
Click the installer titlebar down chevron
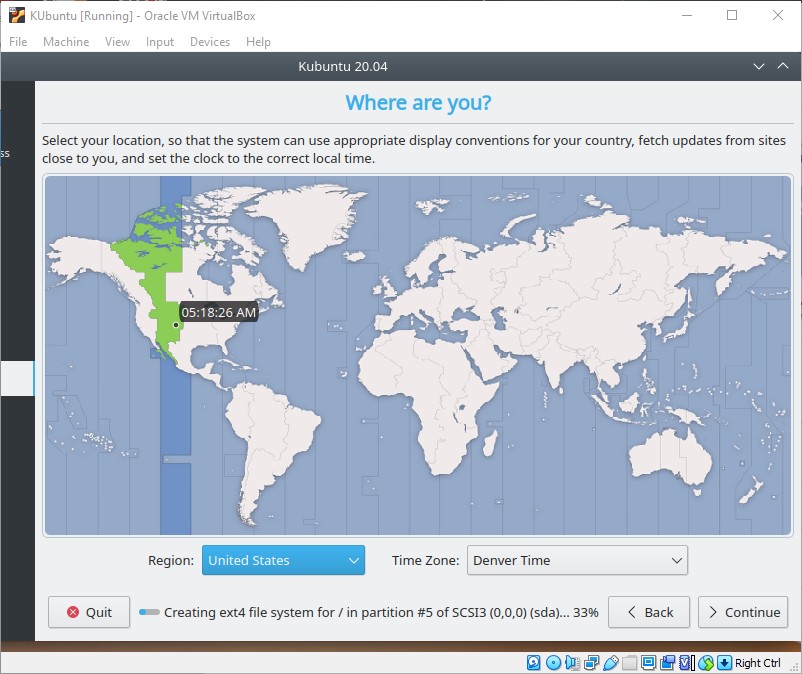[759, 66]
